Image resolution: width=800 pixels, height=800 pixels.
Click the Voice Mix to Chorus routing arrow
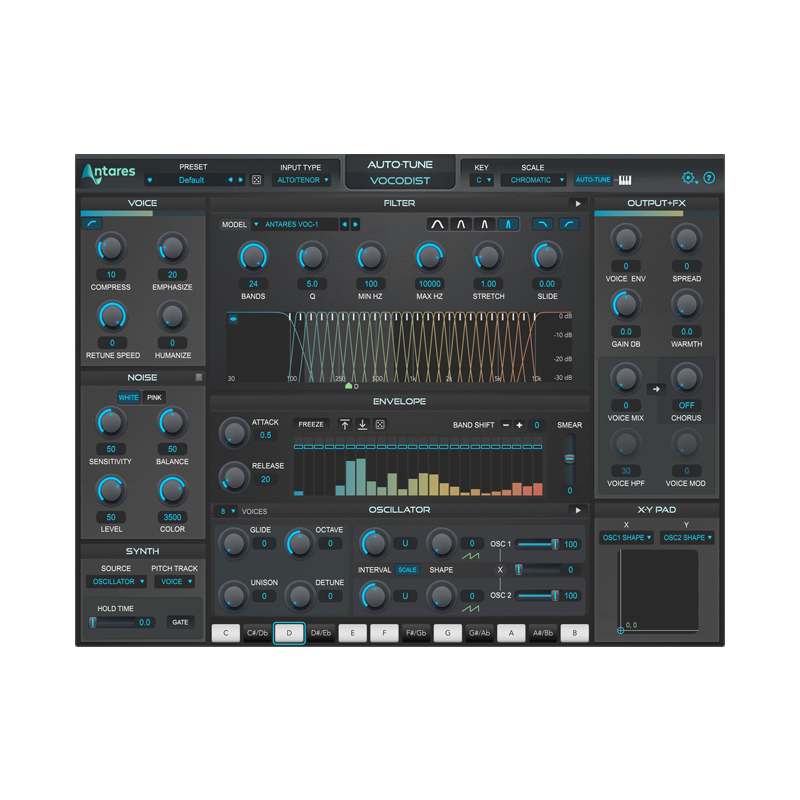tap(656, 389)
